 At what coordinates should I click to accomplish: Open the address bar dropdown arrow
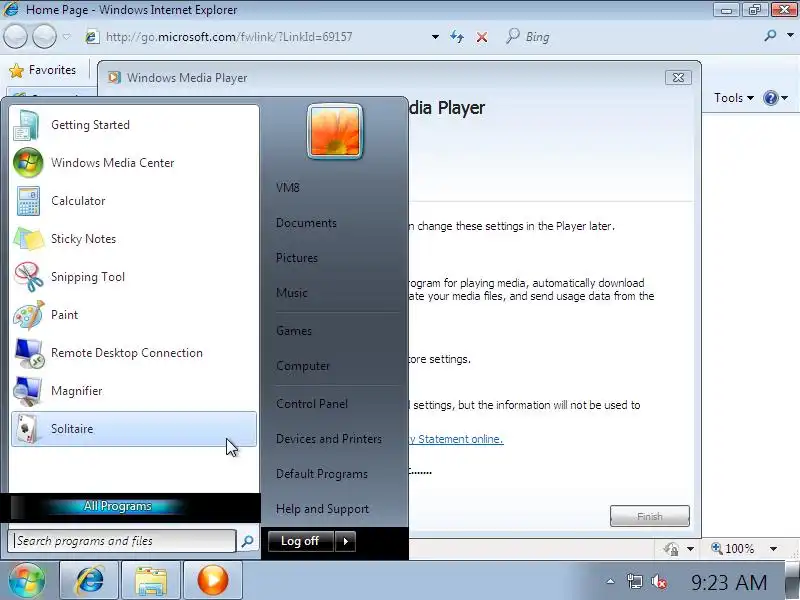(435, 37)
